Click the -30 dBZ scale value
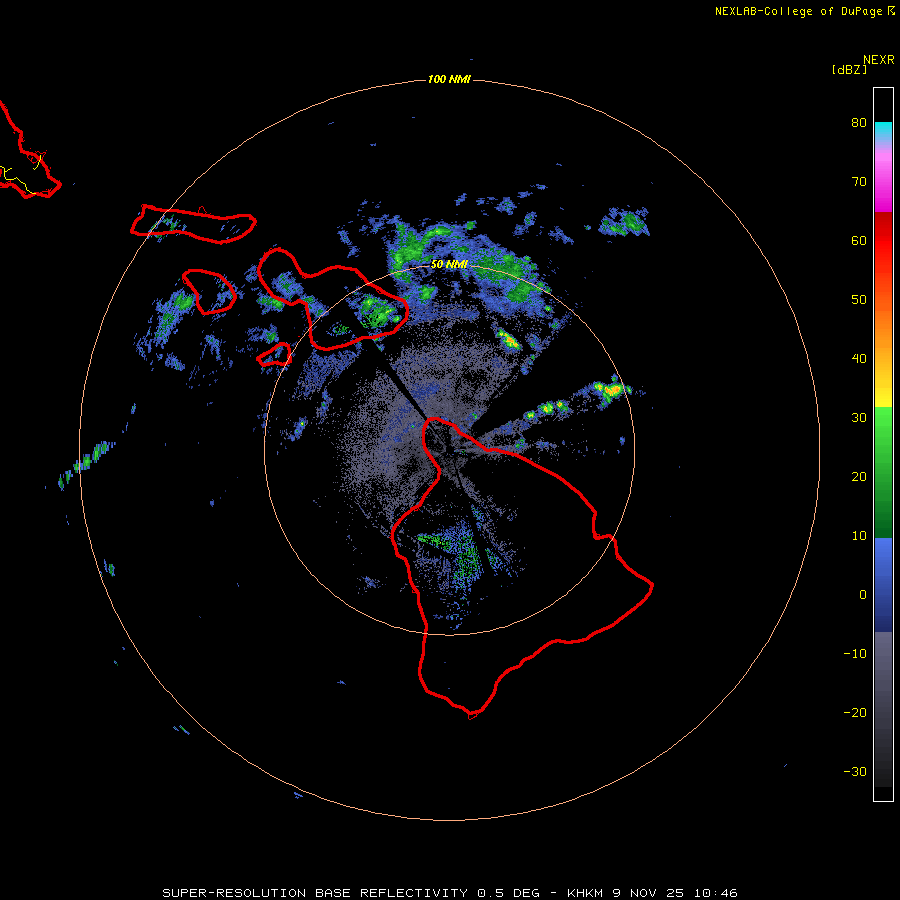The image size is (900, 900). pos(855,771)
